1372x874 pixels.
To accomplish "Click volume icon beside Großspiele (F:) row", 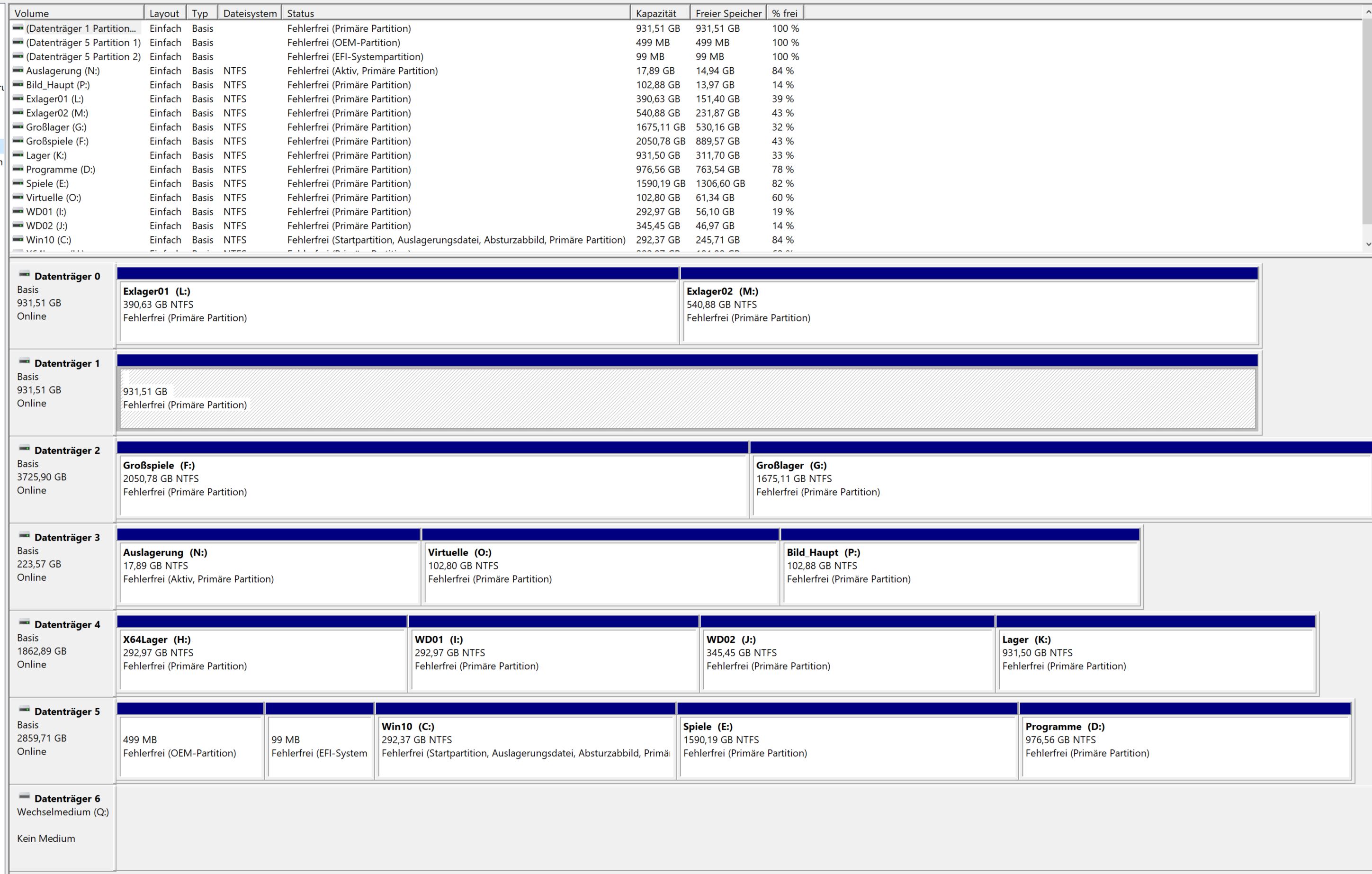I will [18, 141].
